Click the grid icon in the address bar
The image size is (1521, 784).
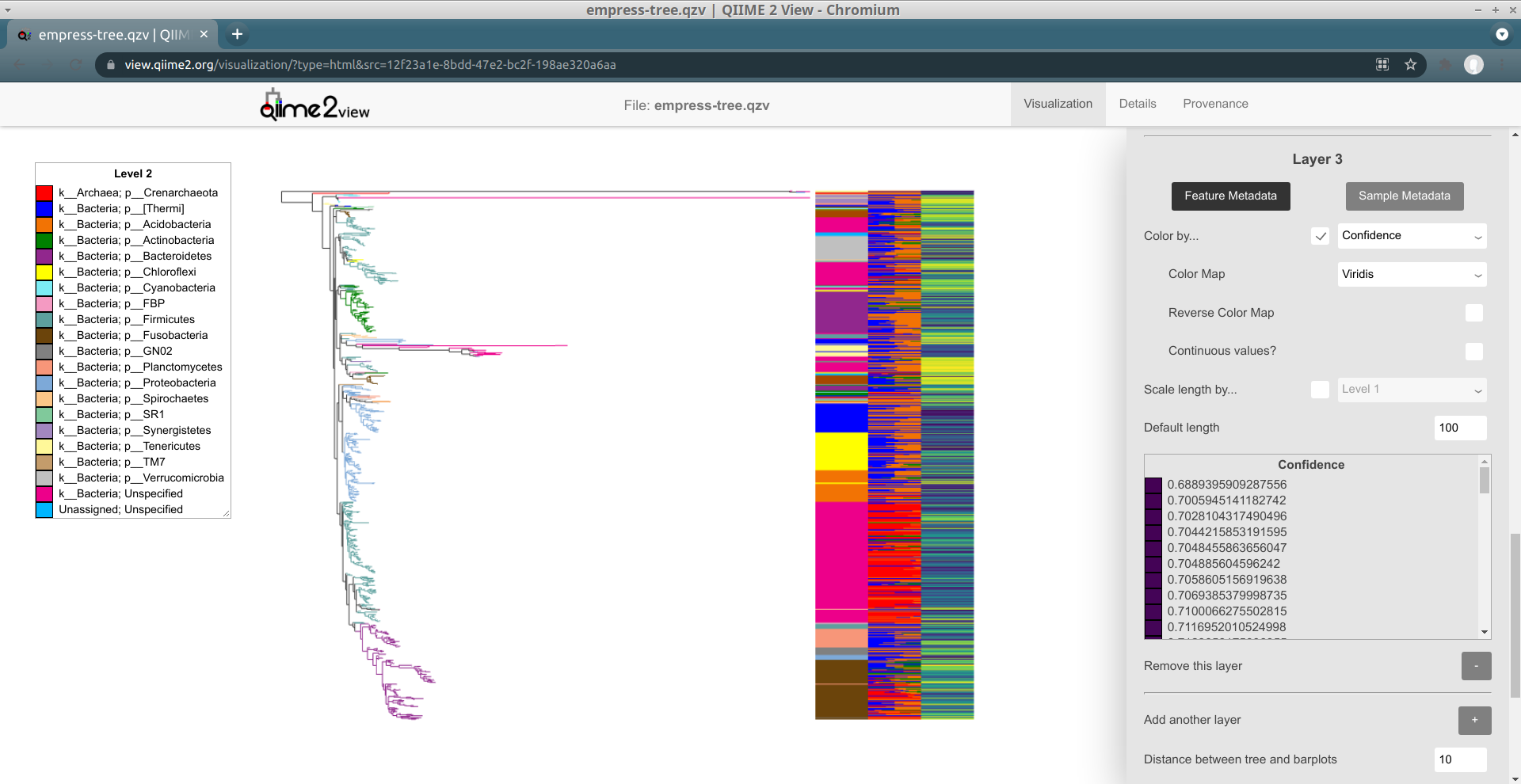(x=1382, y=65)
